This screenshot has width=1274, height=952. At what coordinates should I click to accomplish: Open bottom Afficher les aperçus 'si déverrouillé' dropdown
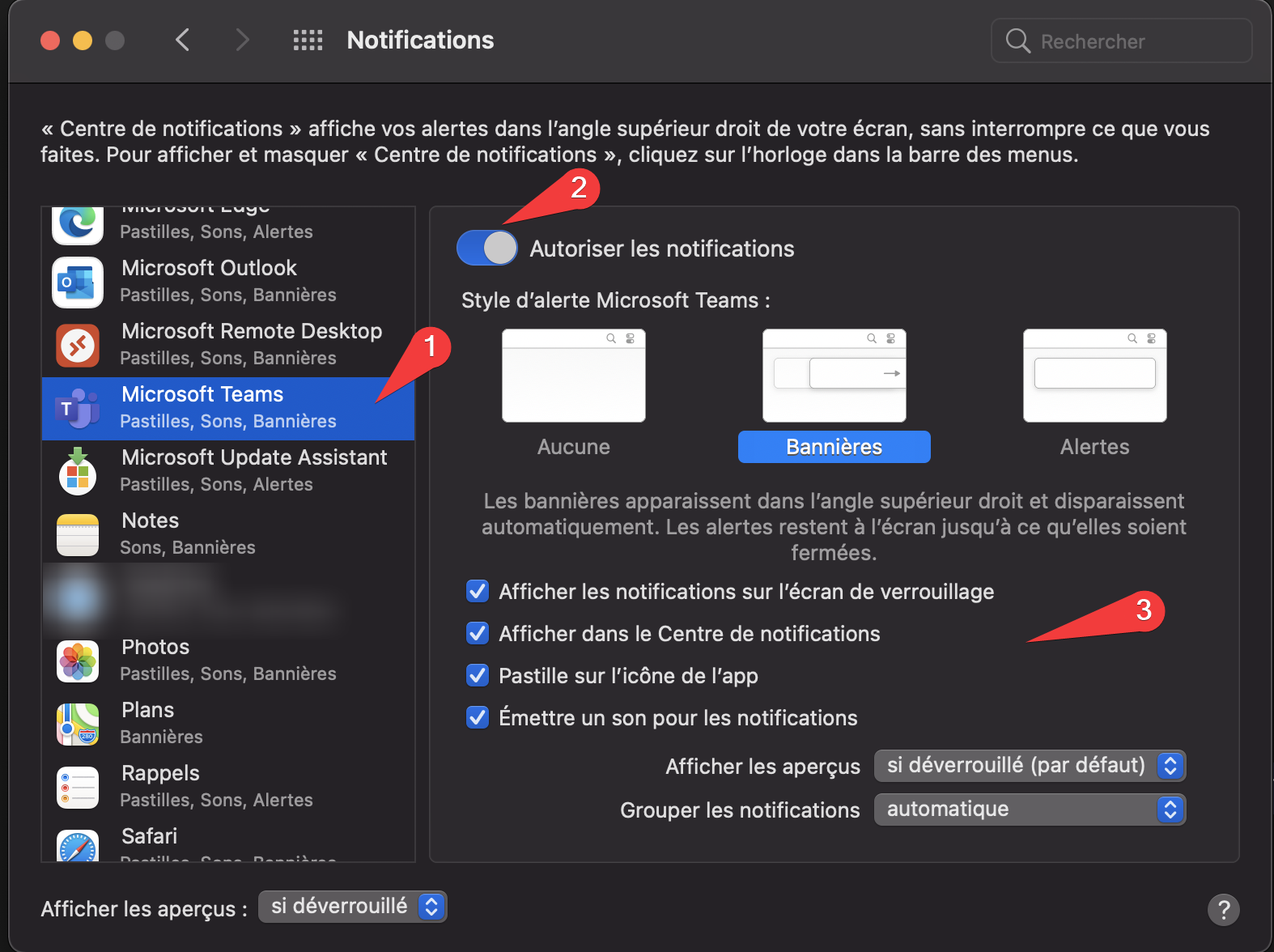(353, 907)
